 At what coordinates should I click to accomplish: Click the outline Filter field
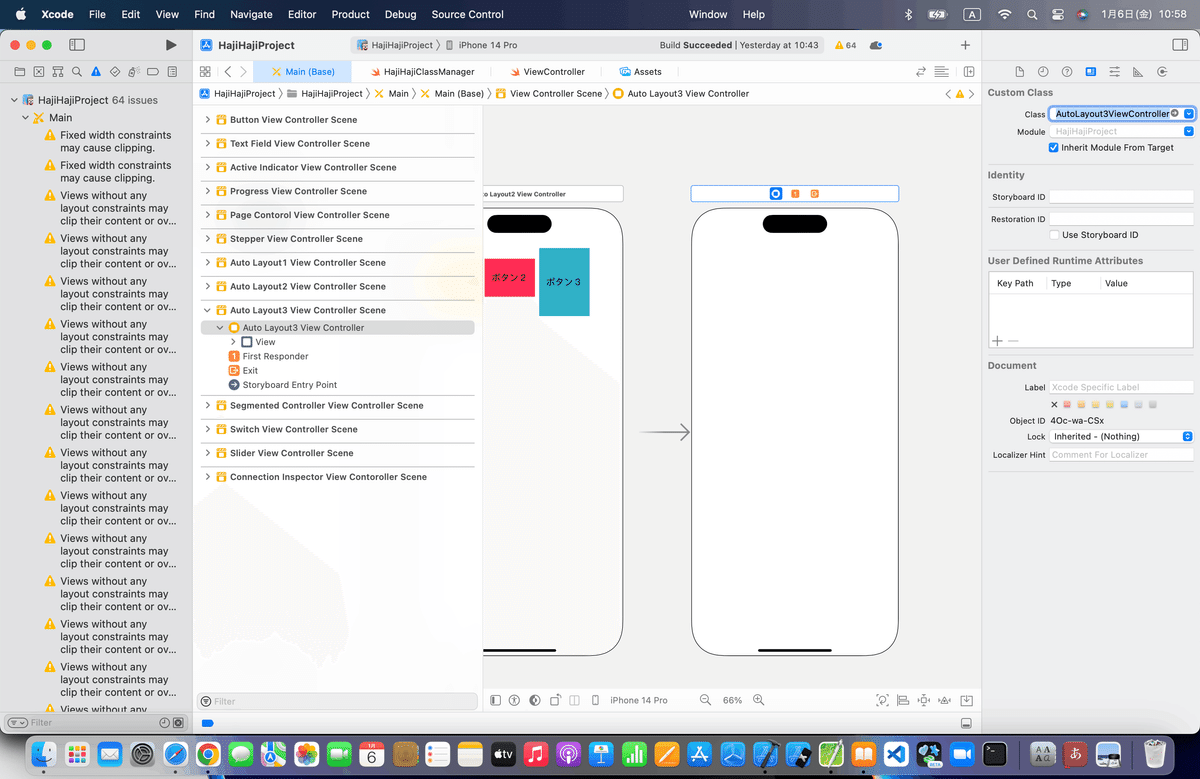[x=337, y=701]
